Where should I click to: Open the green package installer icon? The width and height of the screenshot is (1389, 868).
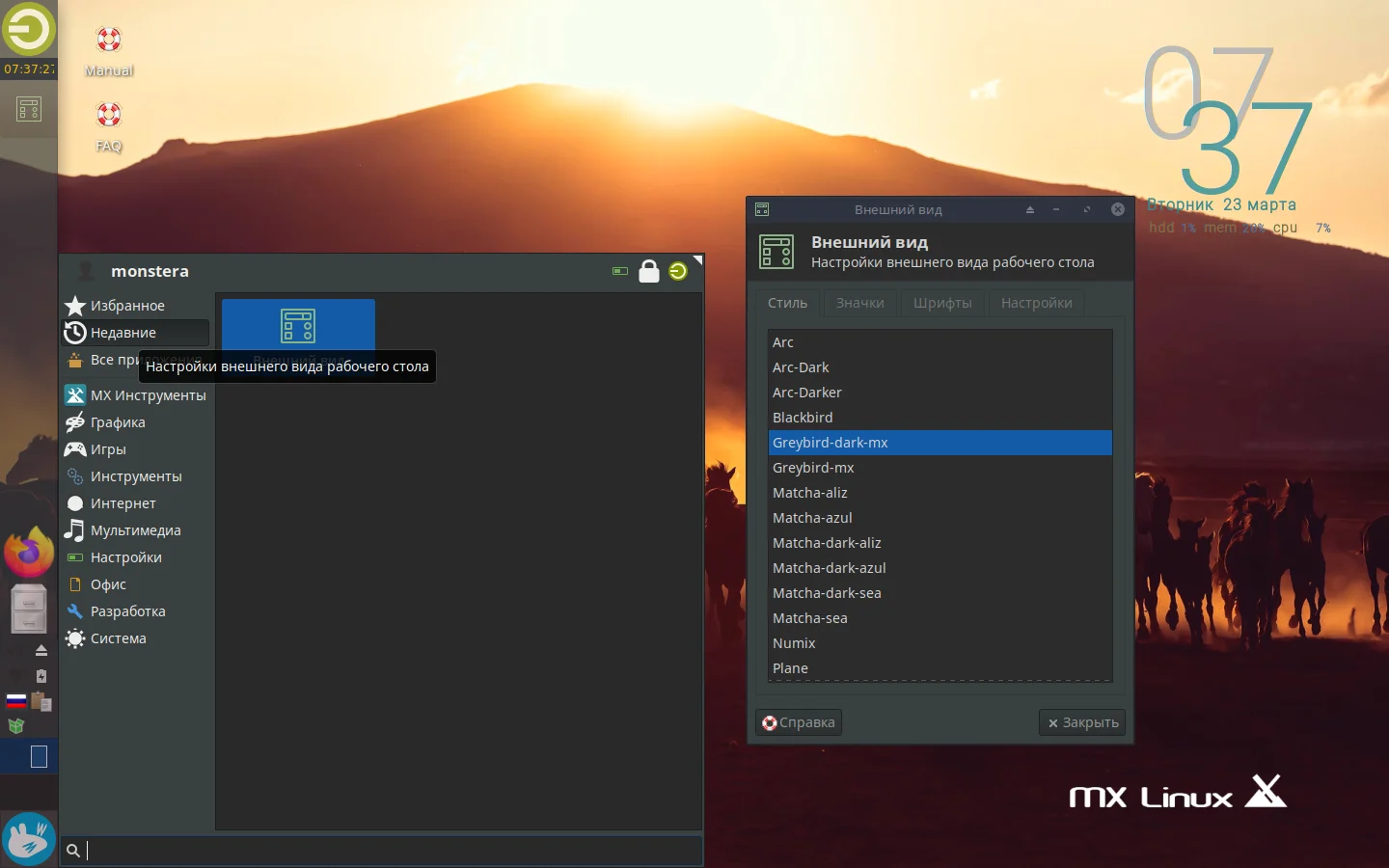pyautogui.click(x=16, y=727)
